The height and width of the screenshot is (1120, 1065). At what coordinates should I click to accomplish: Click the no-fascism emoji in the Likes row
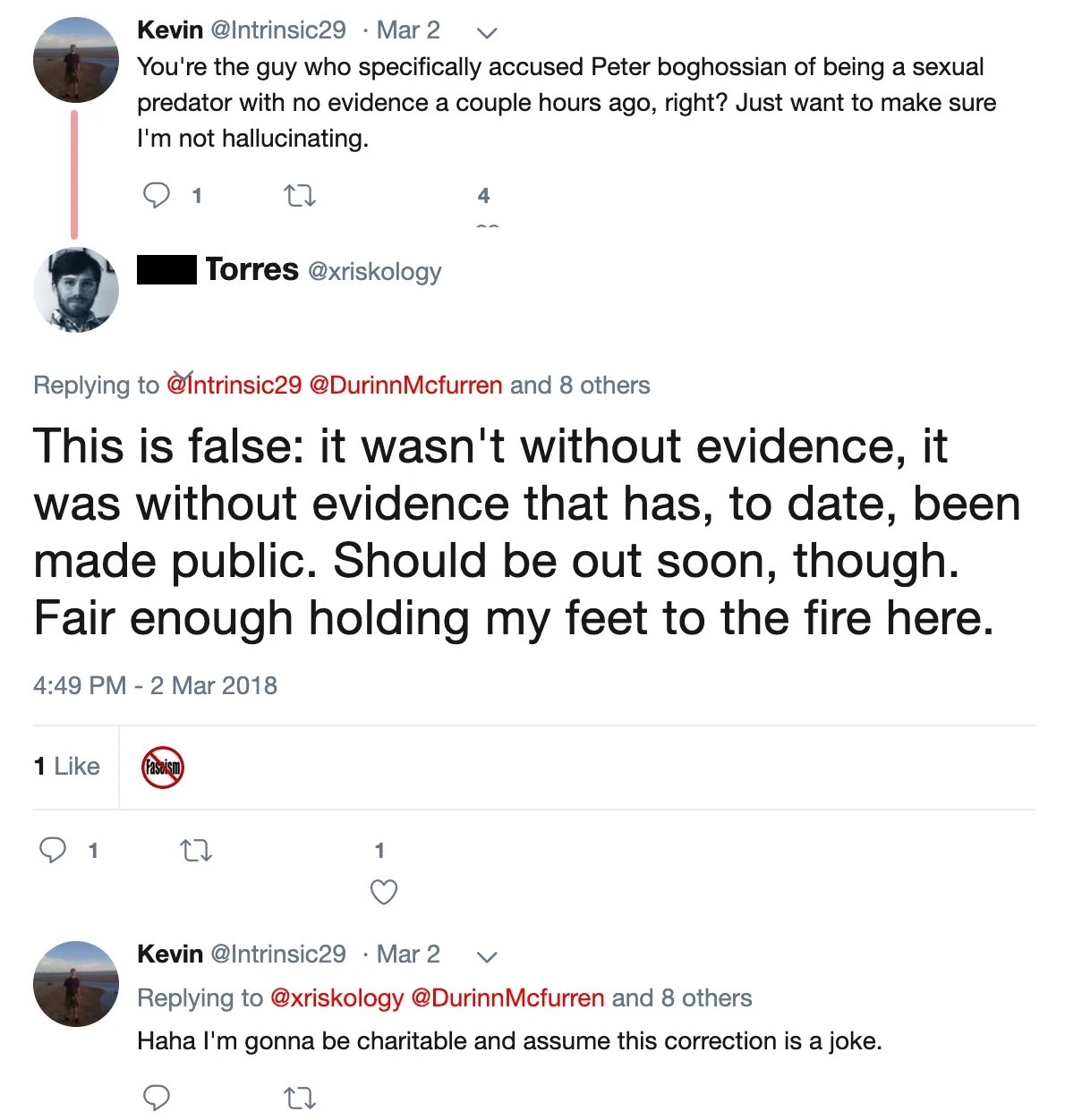(163, 766)
